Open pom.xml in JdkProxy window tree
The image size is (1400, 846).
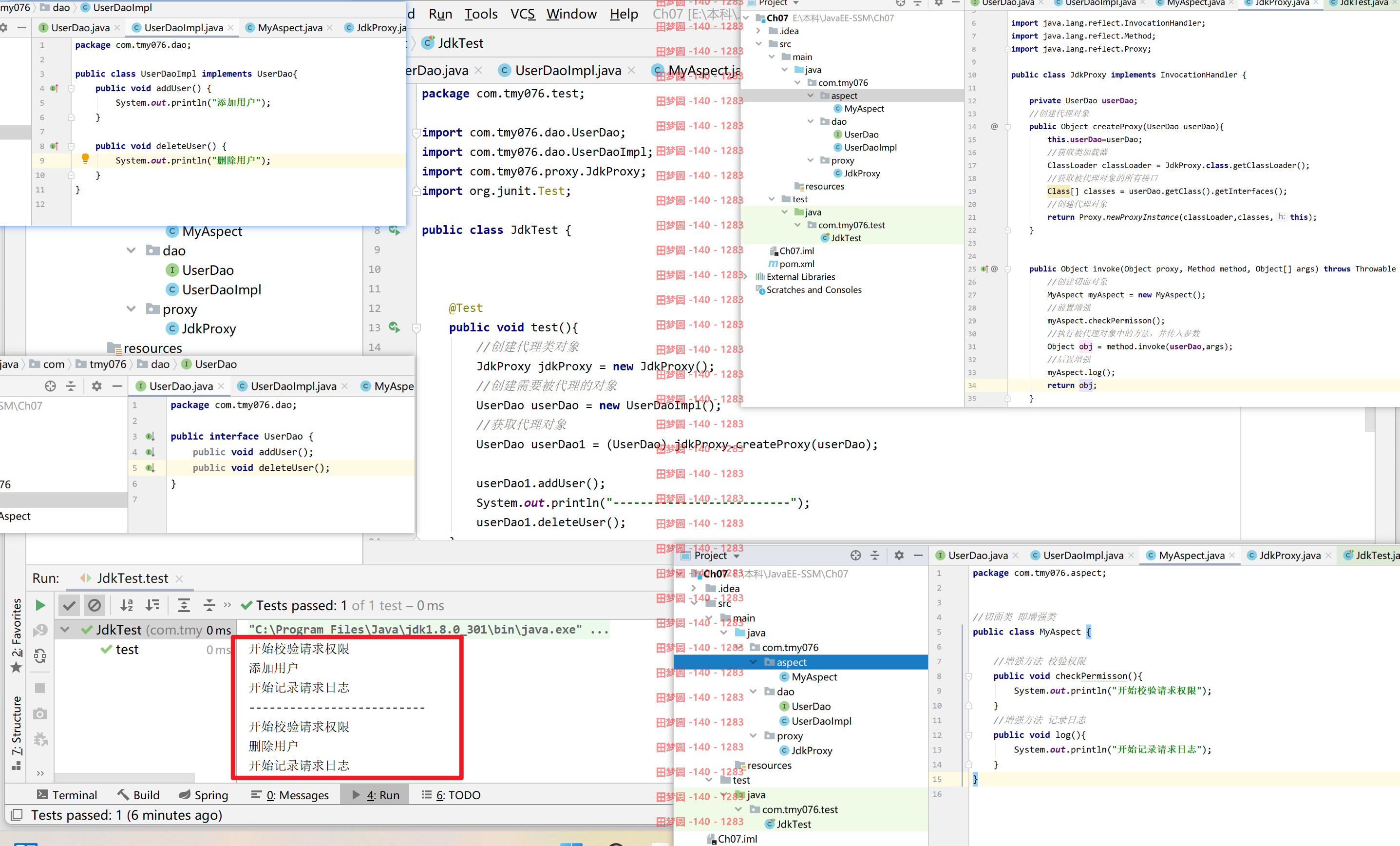click(792, 264)
